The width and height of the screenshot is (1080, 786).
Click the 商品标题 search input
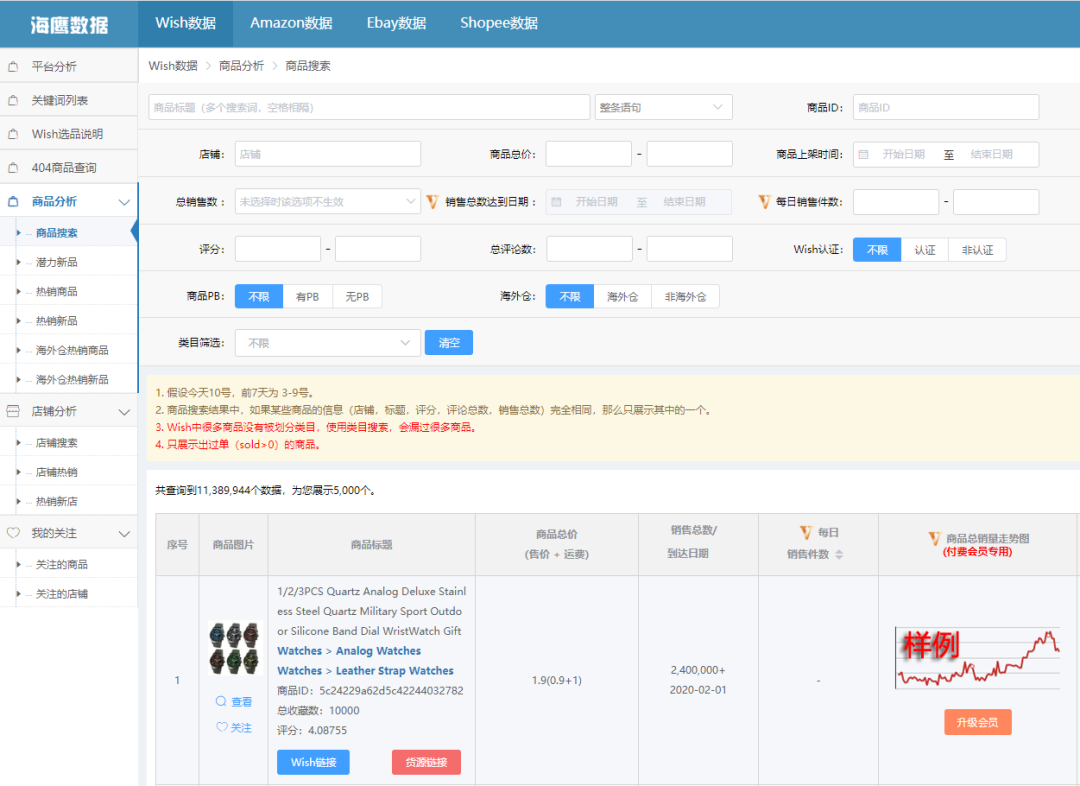click(x=369, y=107)
